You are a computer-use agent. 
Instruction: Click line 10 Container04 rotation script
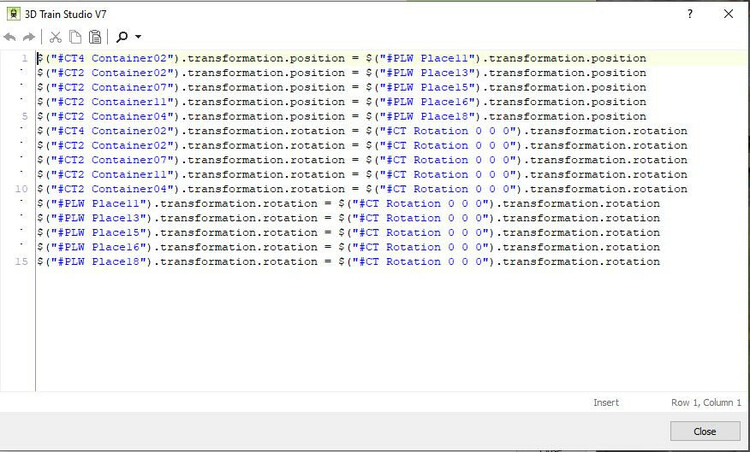[x=362, y=189]
